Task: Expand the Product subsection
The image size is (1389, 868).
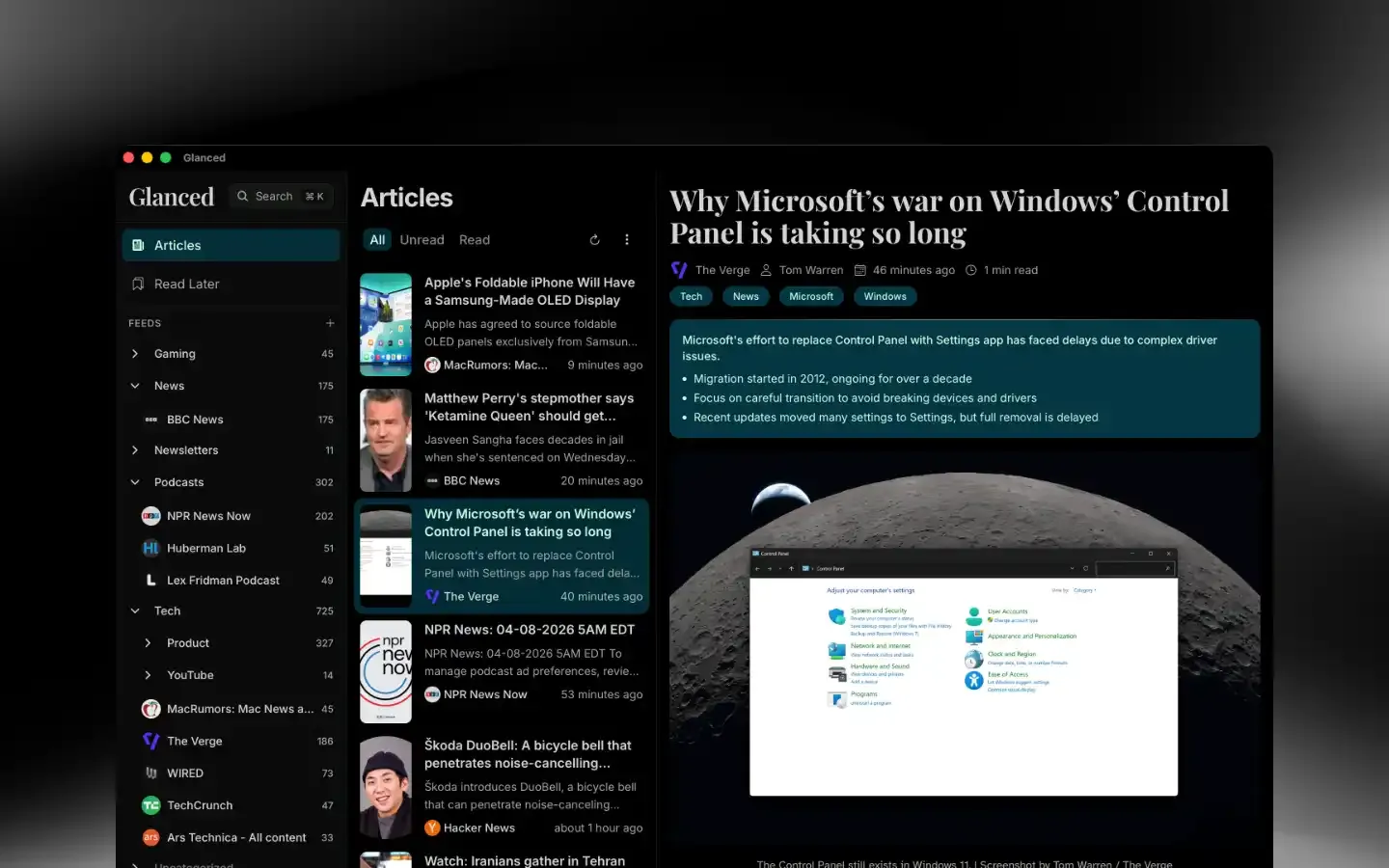Action: click(147, 643)
